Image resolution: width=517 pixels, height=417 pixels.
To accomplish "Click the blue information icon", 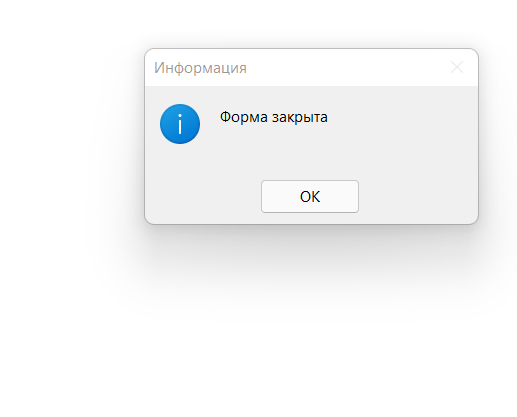I will coord(180,124).
